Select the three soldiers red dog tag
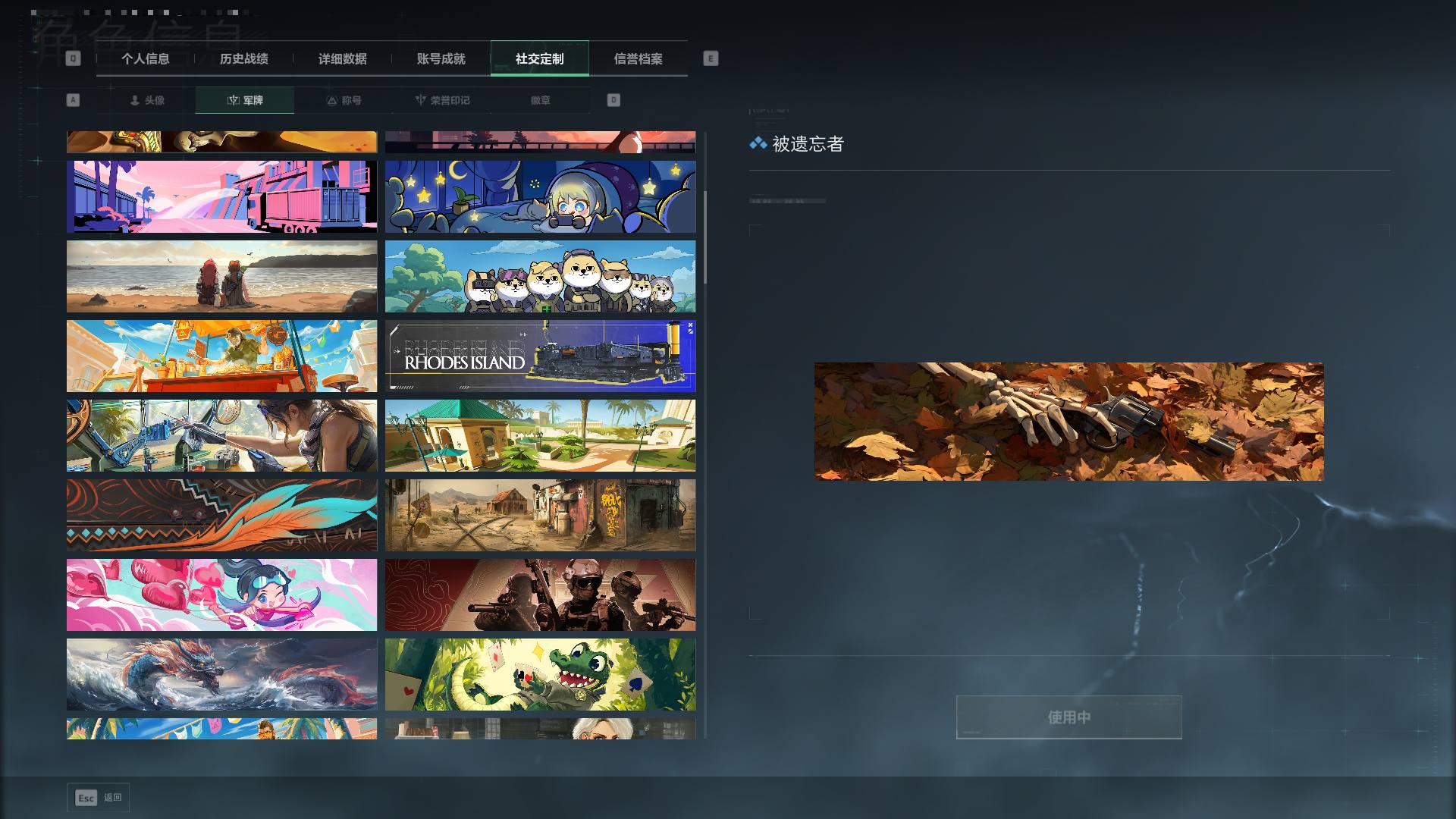 coord(540,595)
